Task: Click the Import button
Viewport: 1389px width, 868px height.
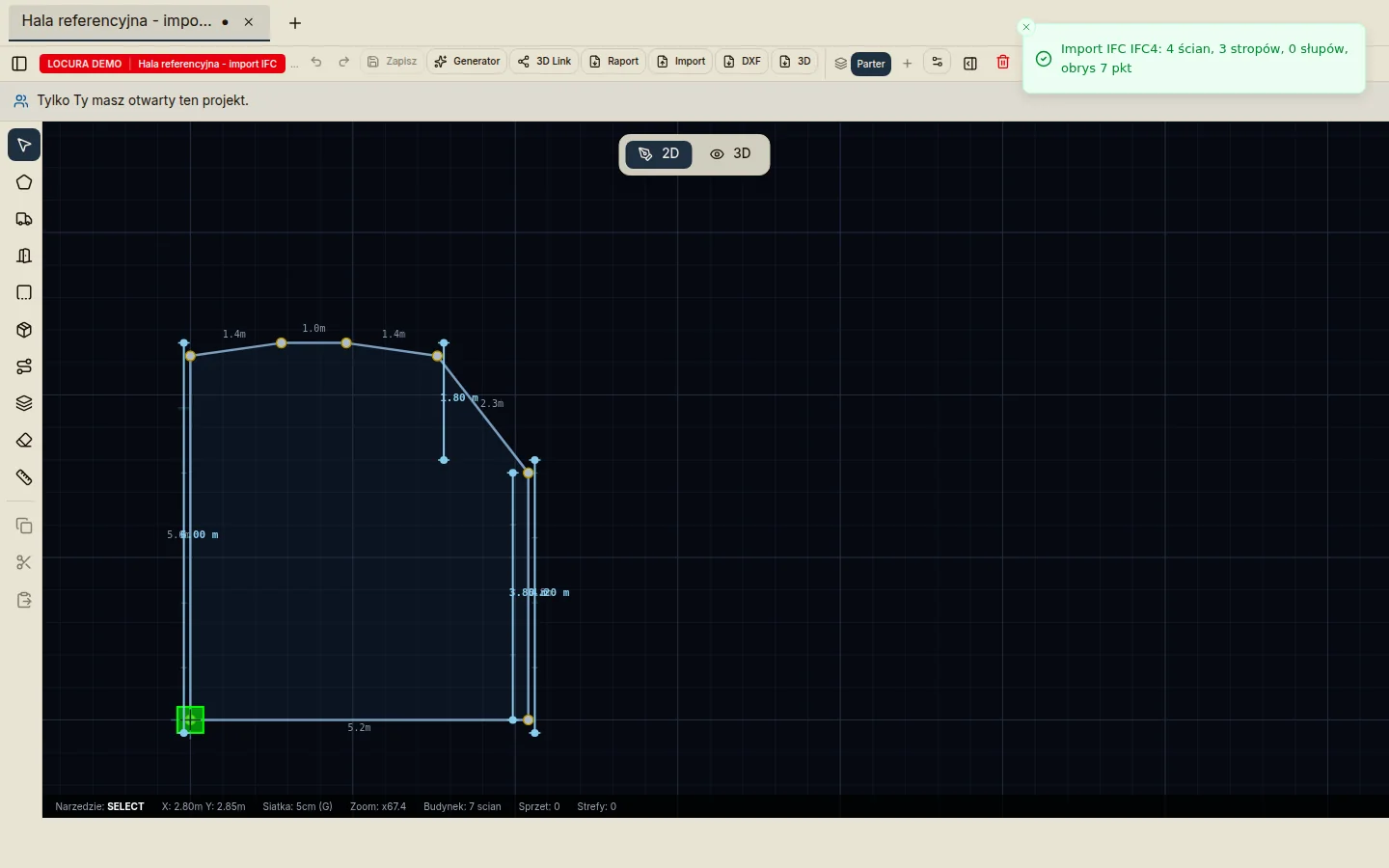Action: (681, 62)
